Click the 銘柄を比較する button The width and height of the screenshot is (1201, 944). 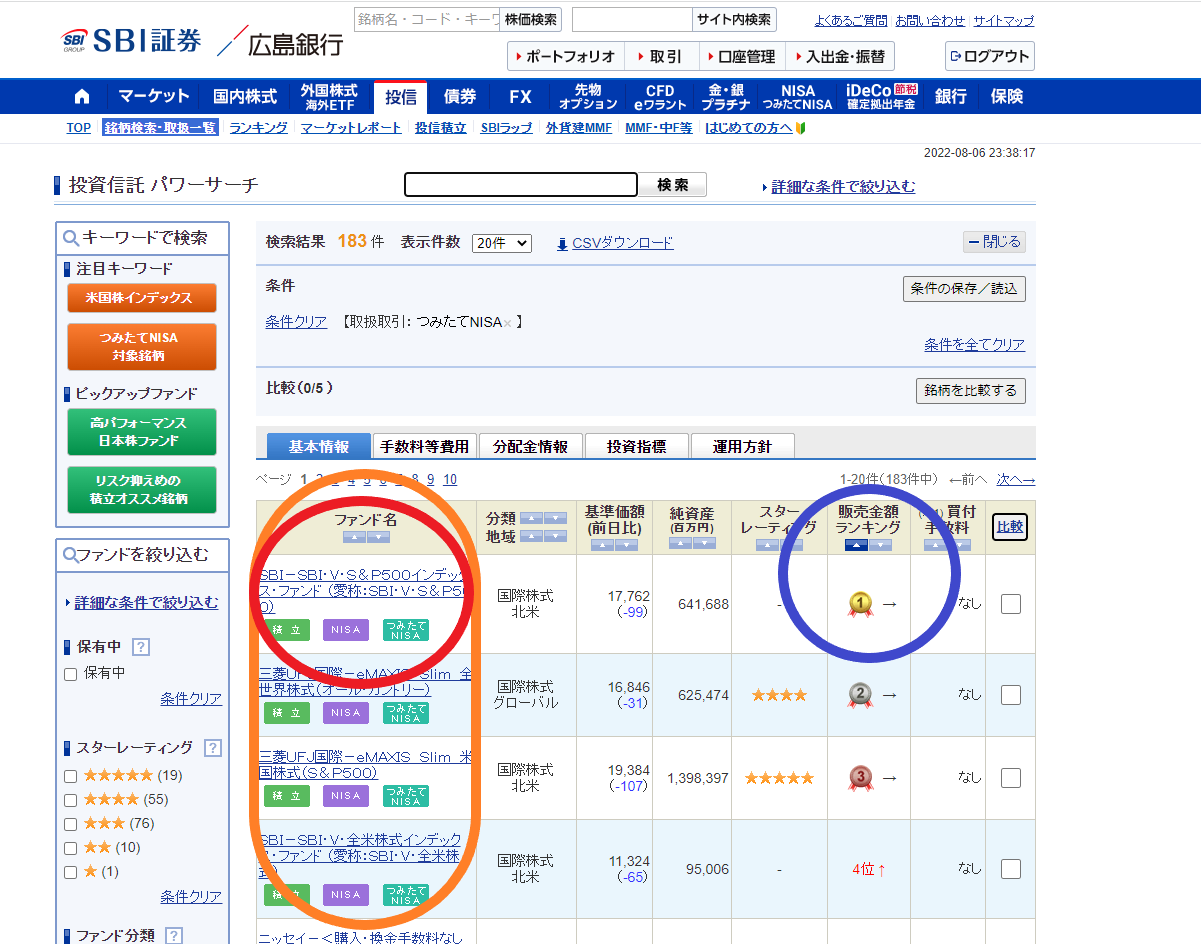[x=970, y=390]
